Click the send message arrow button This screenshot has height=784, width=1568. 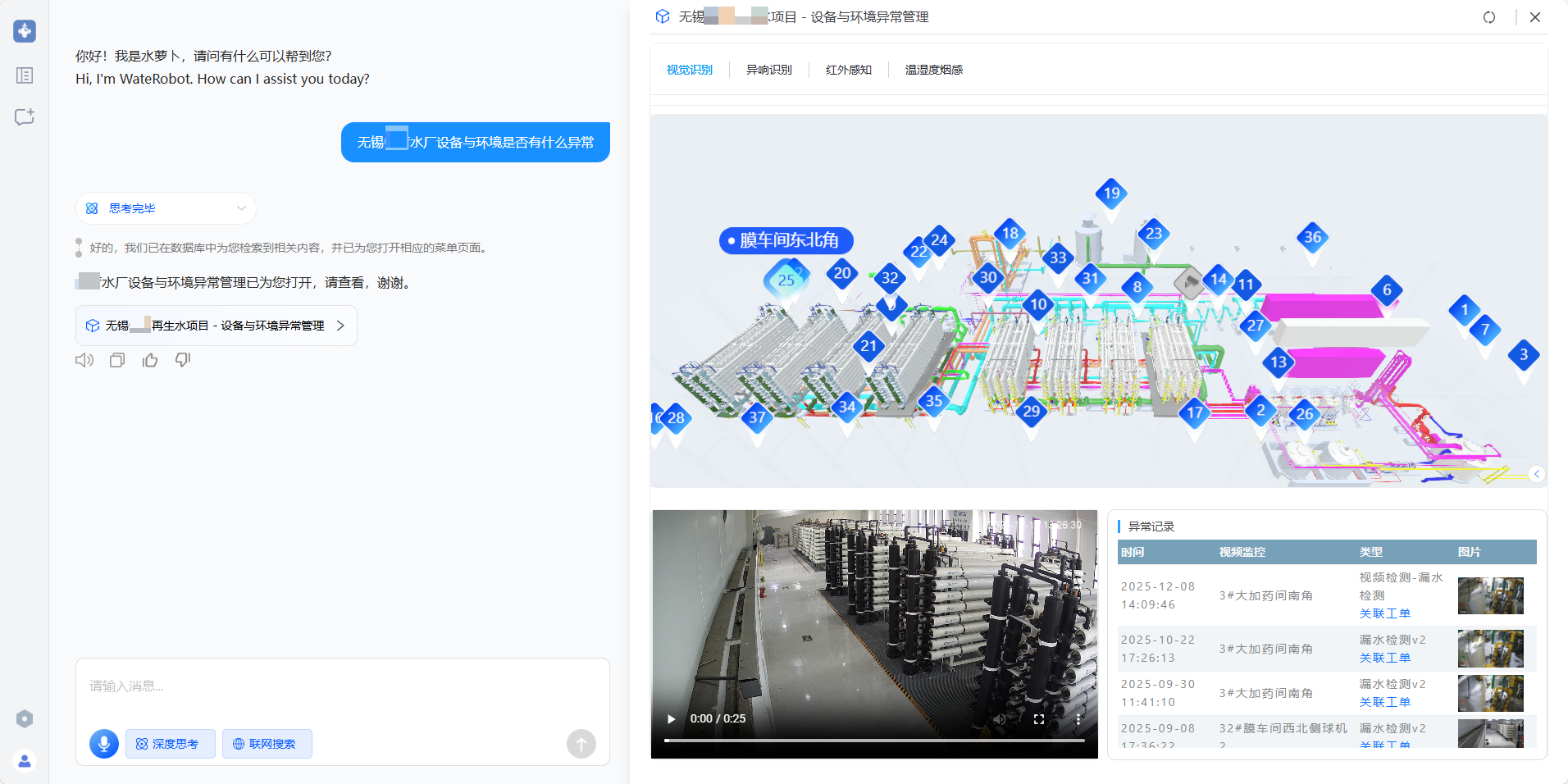click(x=581, y=744)
